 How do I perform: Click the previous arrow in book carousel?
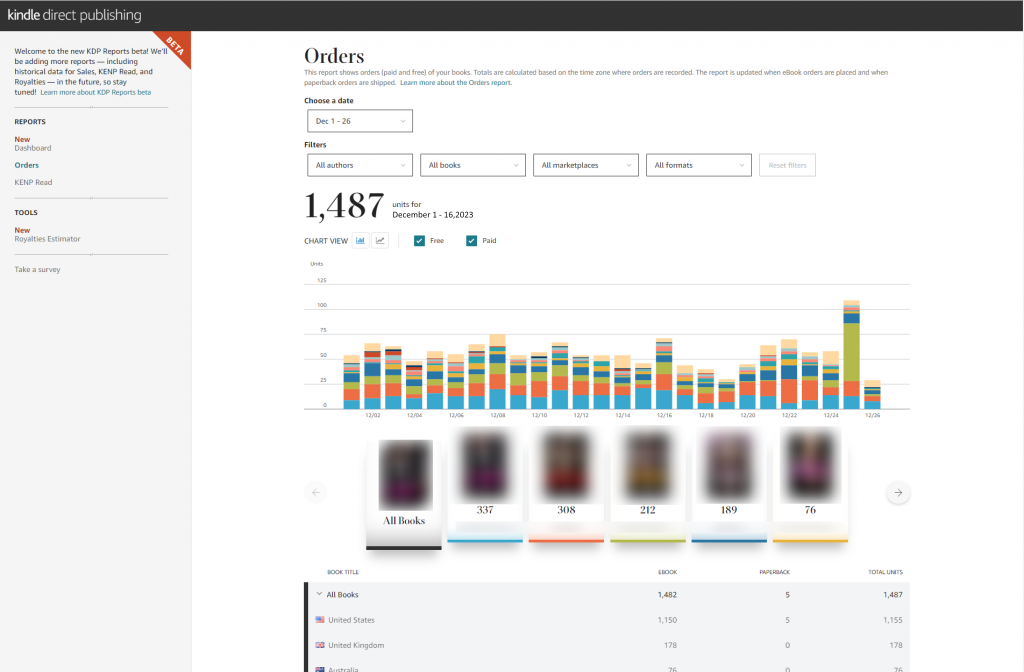[x=316, y=492]
